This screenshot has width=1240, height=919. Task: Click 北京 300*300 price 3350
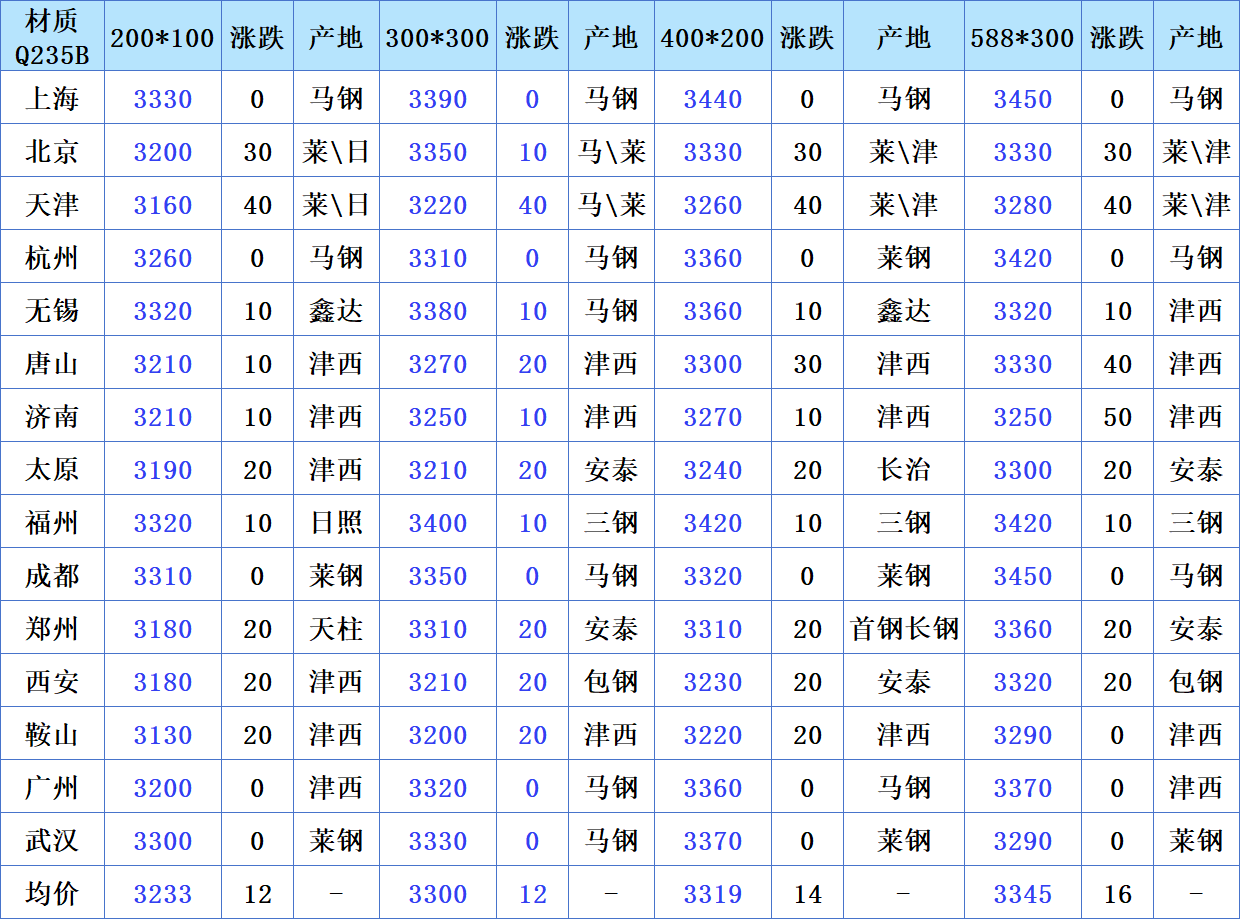coord(438,152)
